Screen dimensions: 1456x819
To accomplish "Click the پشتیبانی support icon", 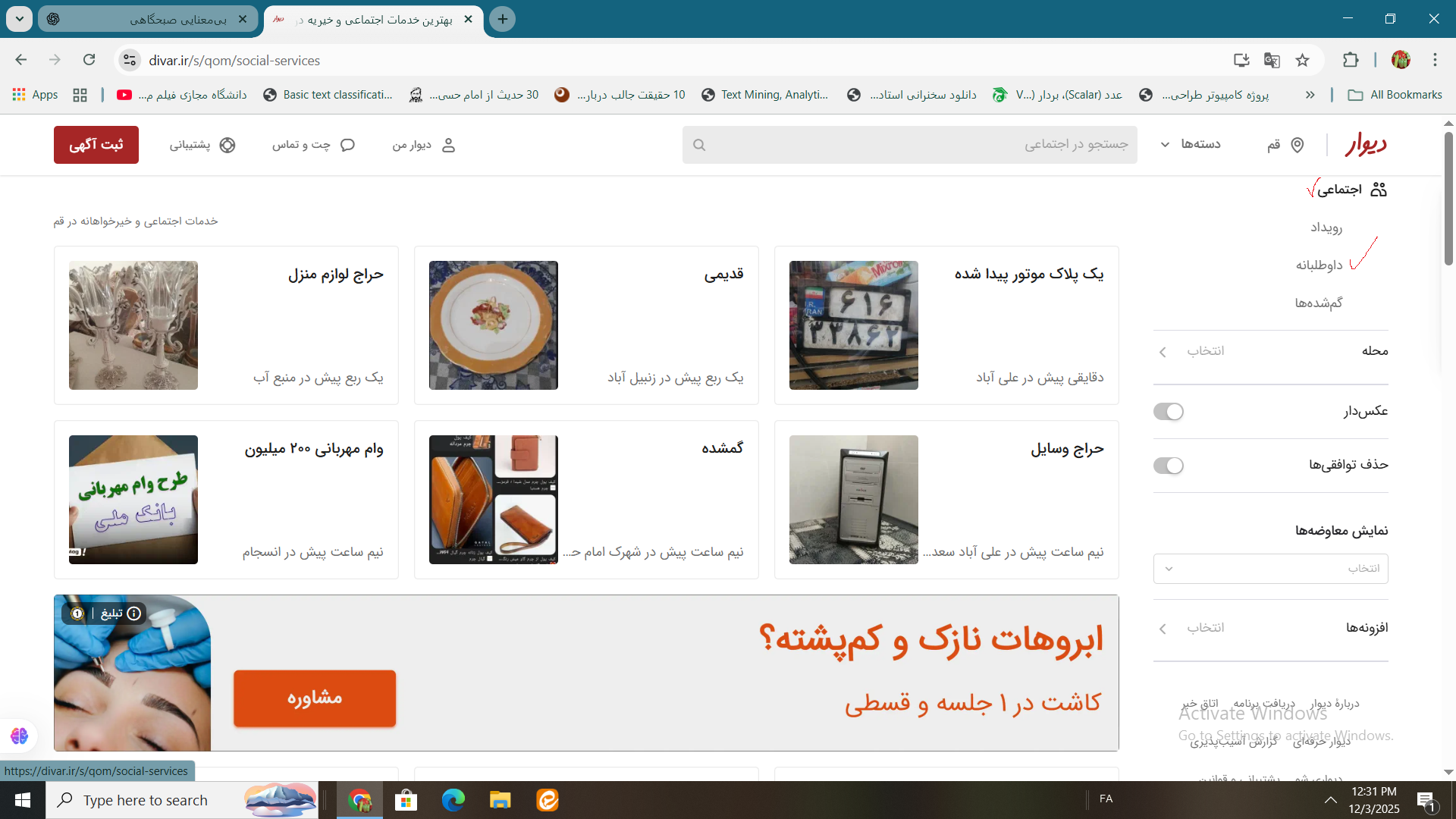I will coord(227,145).
